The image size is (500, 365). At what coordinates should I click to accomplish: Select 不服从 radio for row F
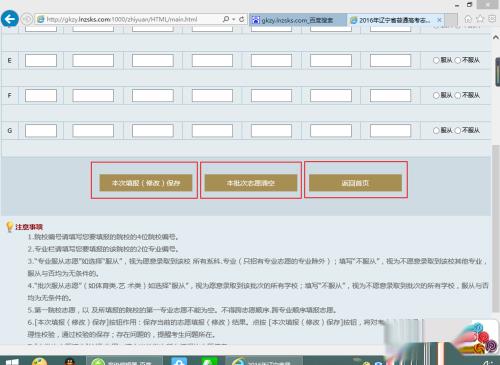point(458,96)
